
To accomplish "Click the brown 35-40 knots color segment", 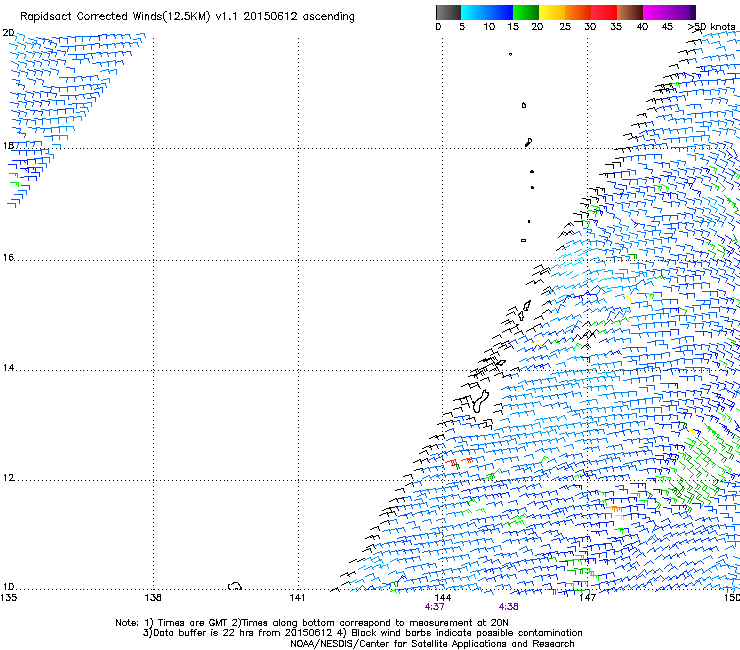I will (x=630, y=12).
